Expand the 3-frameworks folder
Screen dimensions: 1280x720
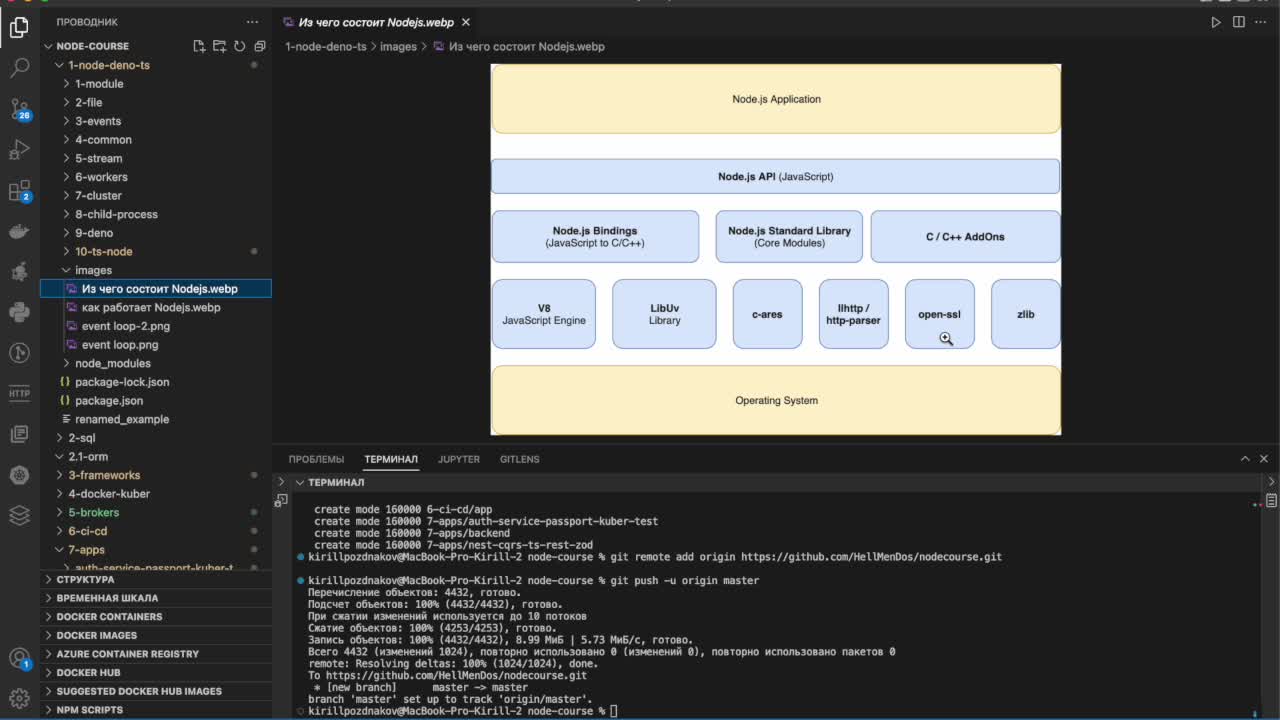pyautogui.click(x=156, y=475)
